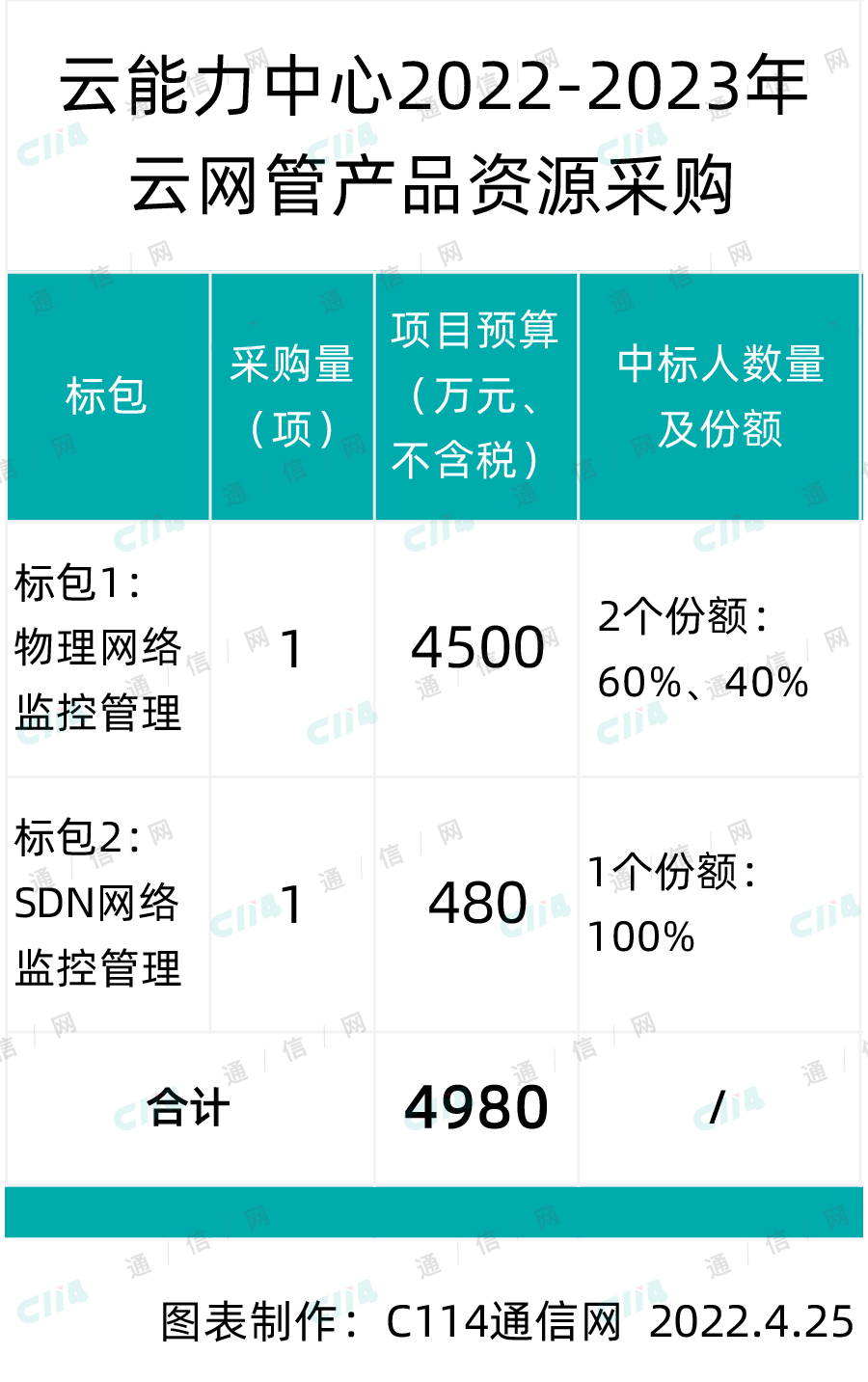
Task: Click the 合计 total label
Action: (x=189, y=1107)
